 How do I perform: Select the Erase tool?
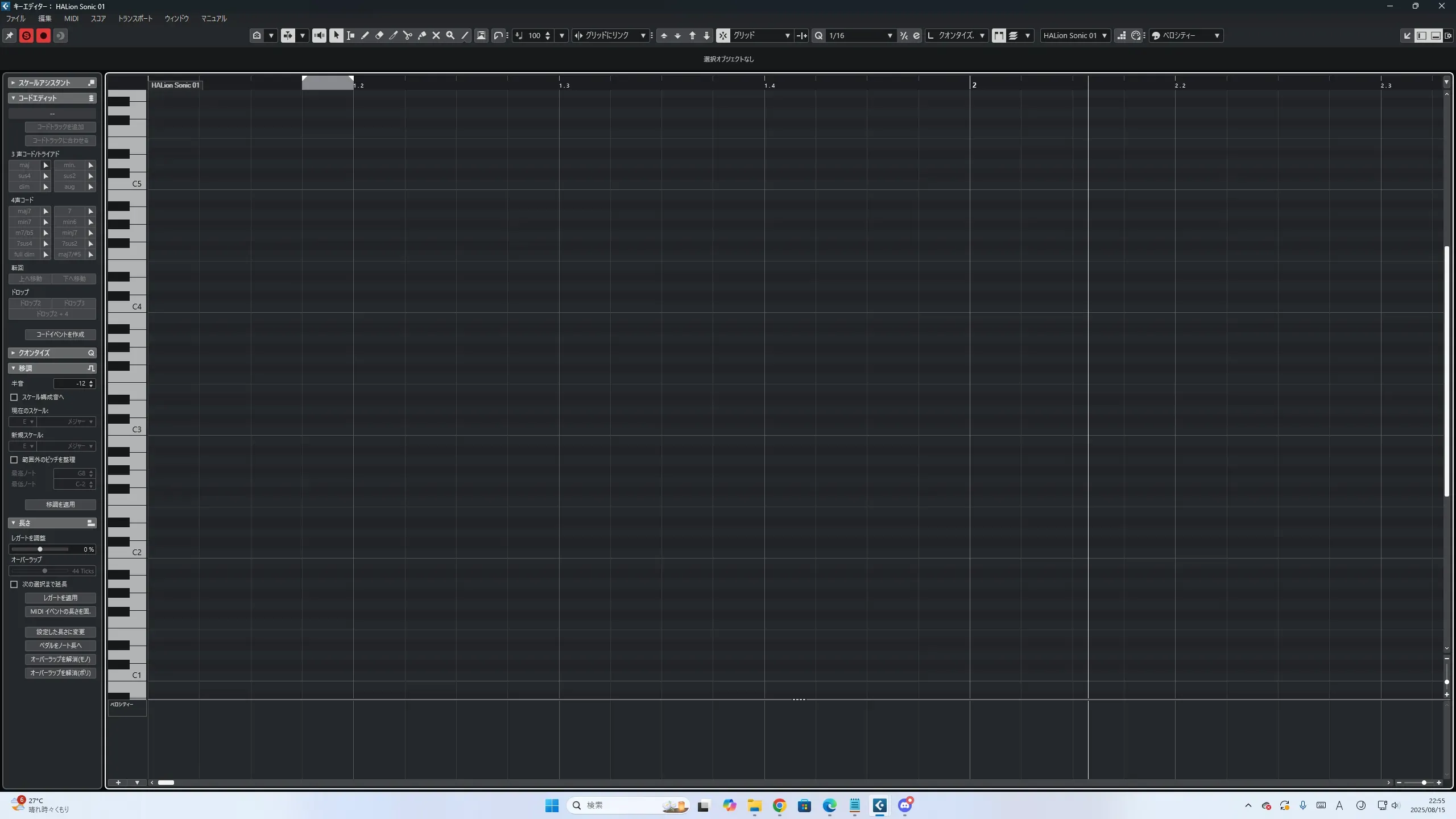click(379, 35)
